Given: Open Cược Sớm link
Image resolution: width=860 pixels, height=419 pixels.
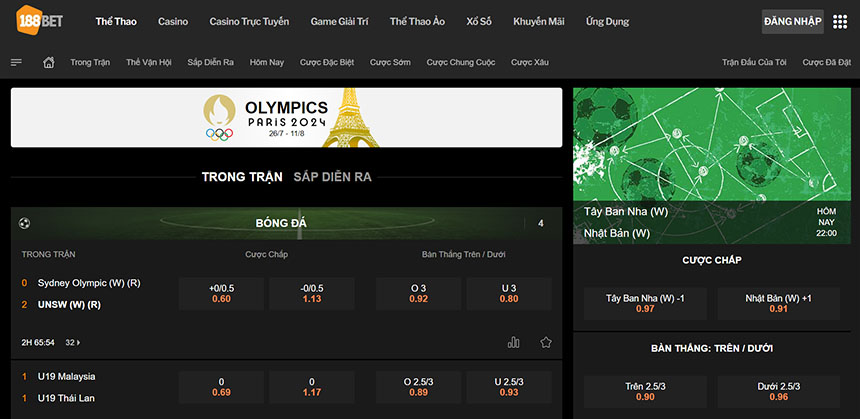Looking at the screenshot, I should coord(390,63).
